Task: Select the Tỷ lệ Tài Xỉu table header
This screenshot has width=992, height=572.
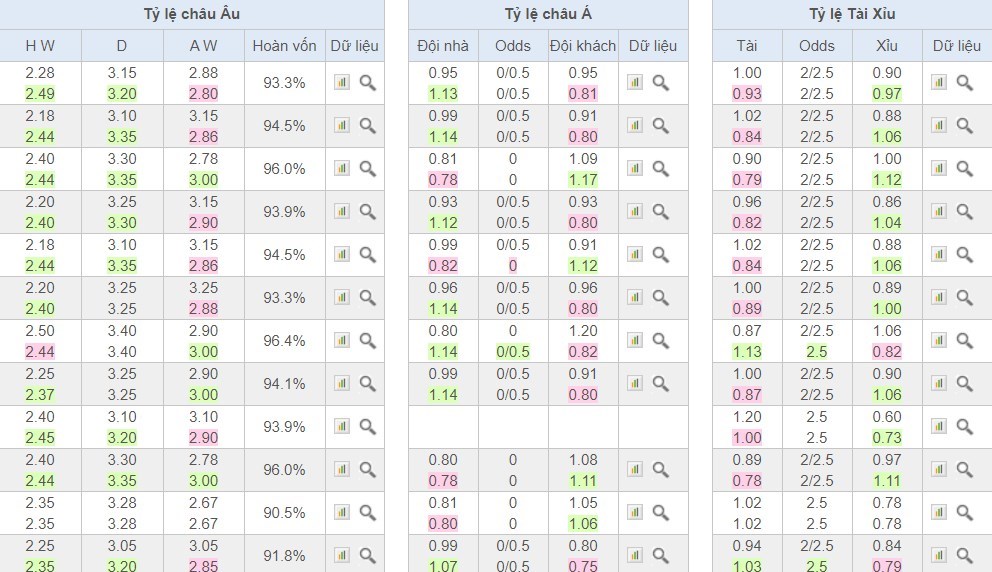Action: coord(851,14)
